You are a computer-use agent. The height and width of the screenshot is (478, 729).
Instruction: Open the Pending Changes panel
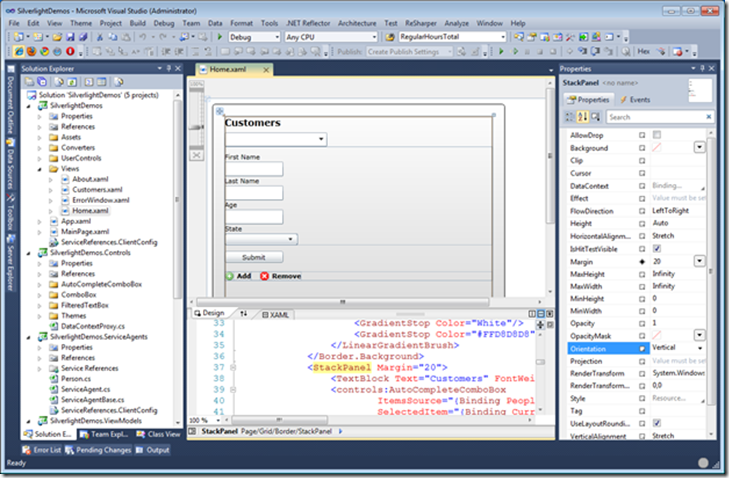98,450
